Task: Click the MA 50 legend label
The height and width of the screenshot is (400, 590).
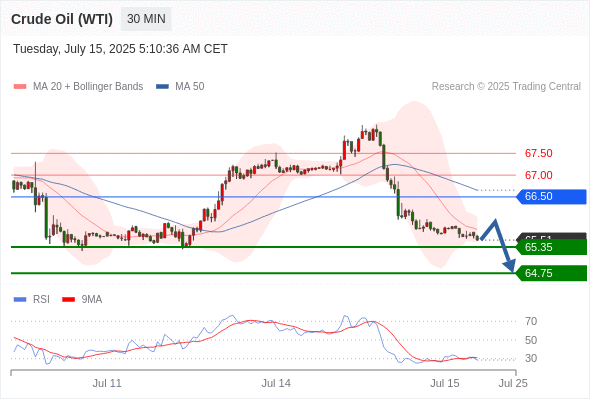Action: tap(190, 87)
